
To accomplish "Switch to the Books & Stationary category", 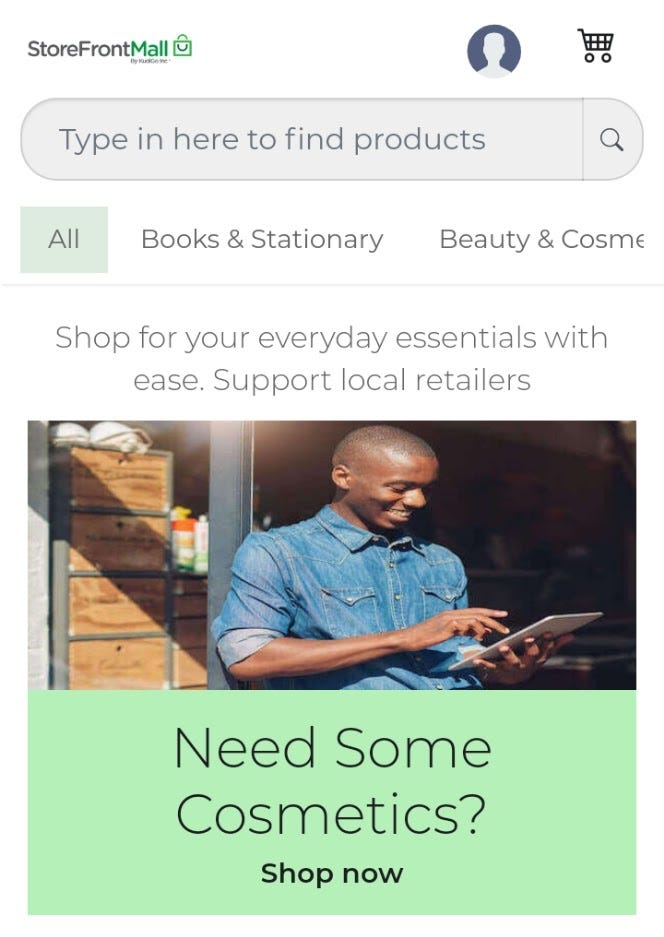I will (x=262, y=240).
